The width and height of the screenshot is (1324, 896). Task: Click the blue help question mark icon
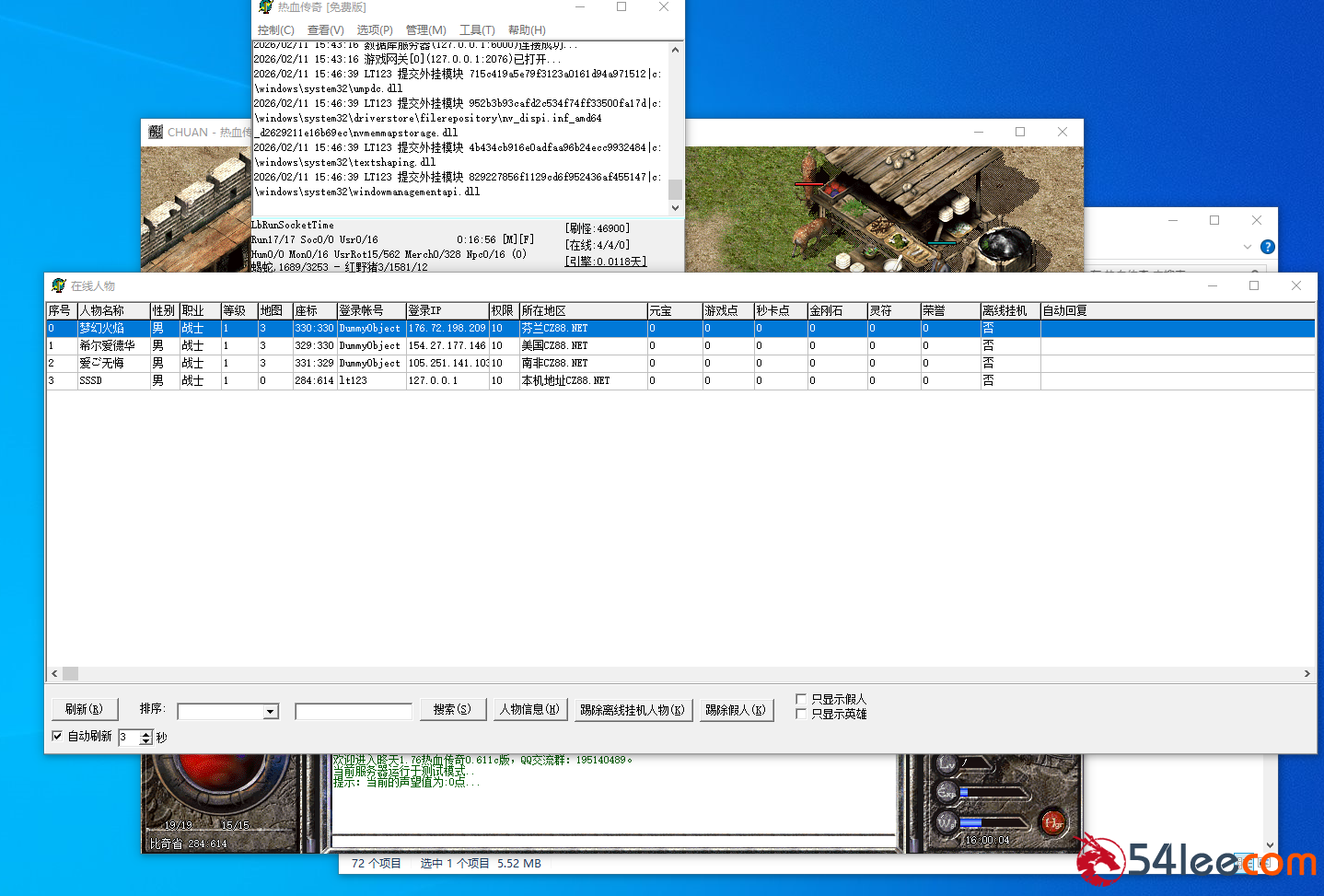pos(1267,247)
